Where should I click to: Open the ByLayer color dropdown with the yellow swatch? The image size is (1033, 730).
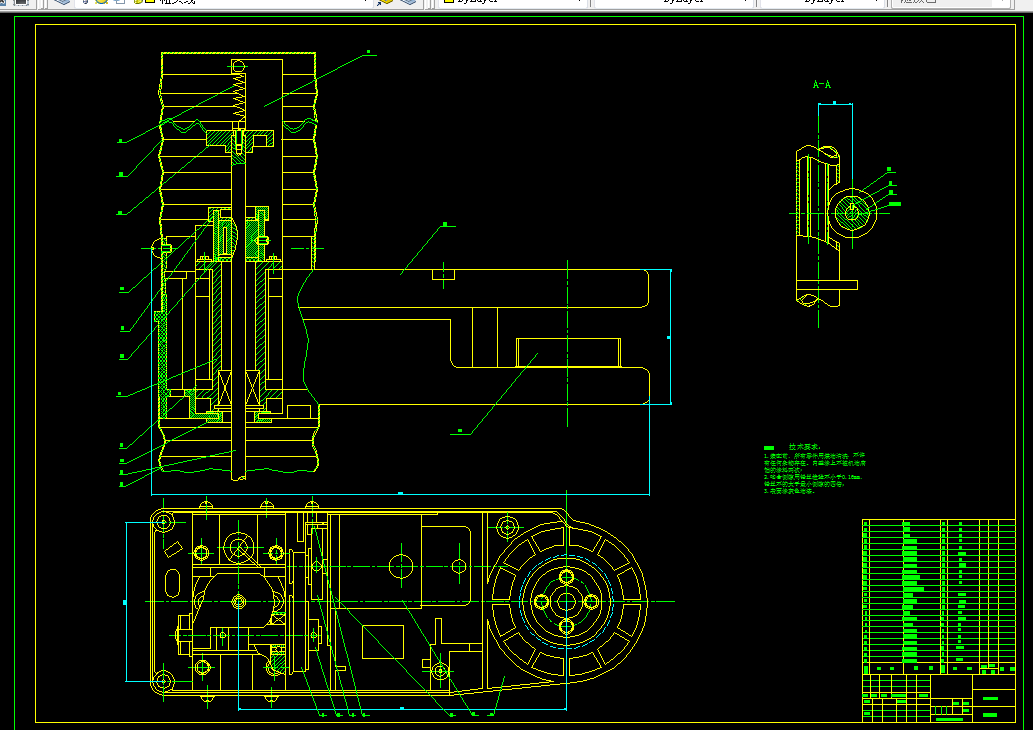click(514, 2)
